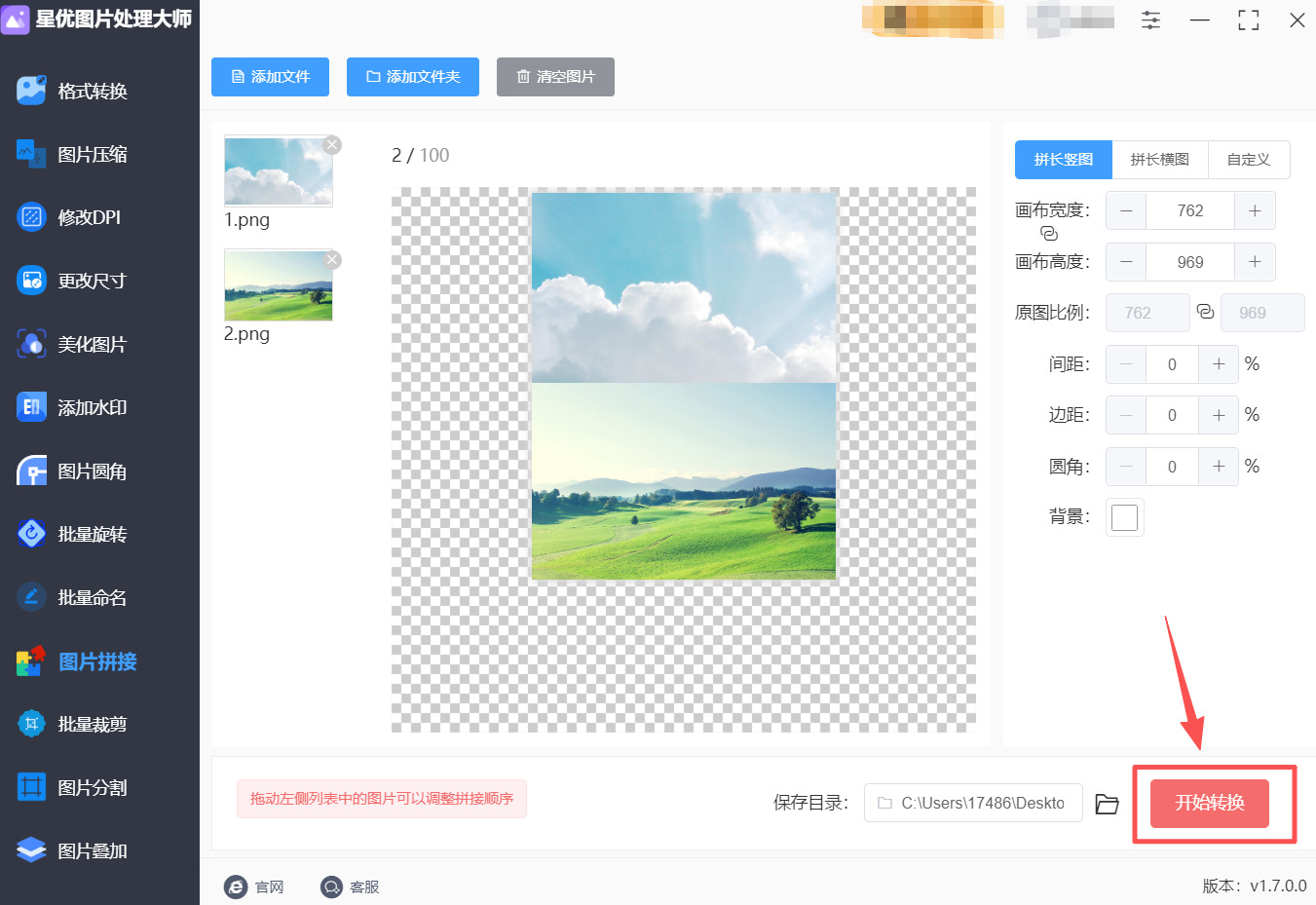Click the version text v1.7.0.0
The height and width of the screenshot is (905, 1316).
1278,886
